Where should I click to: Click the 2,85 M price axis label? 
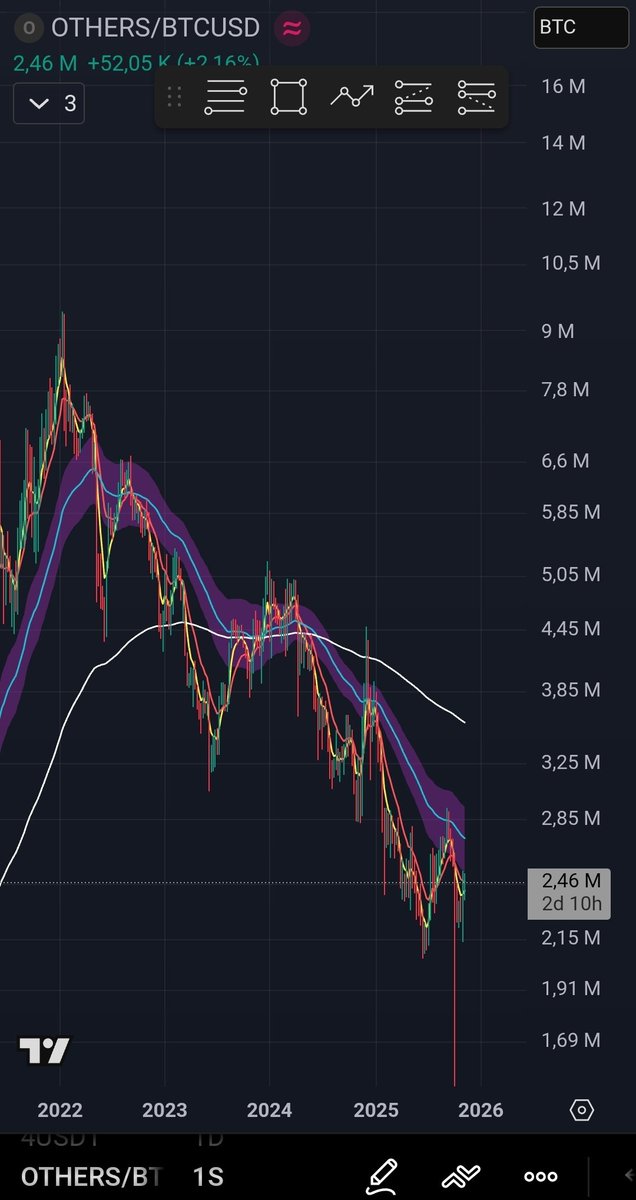pos(571,818)
